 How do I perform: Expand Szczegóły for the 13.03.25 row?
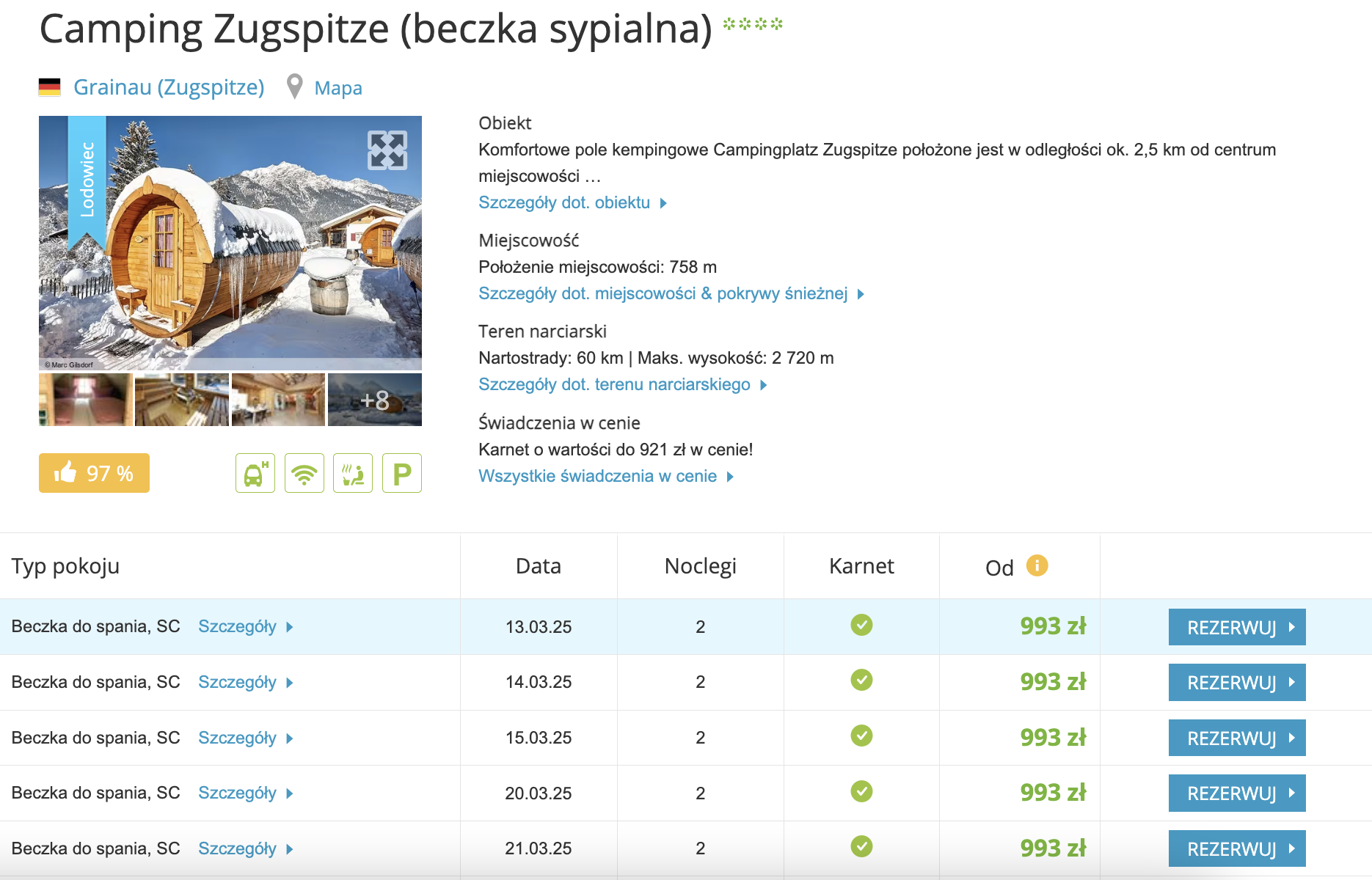(x=246, y=626)
